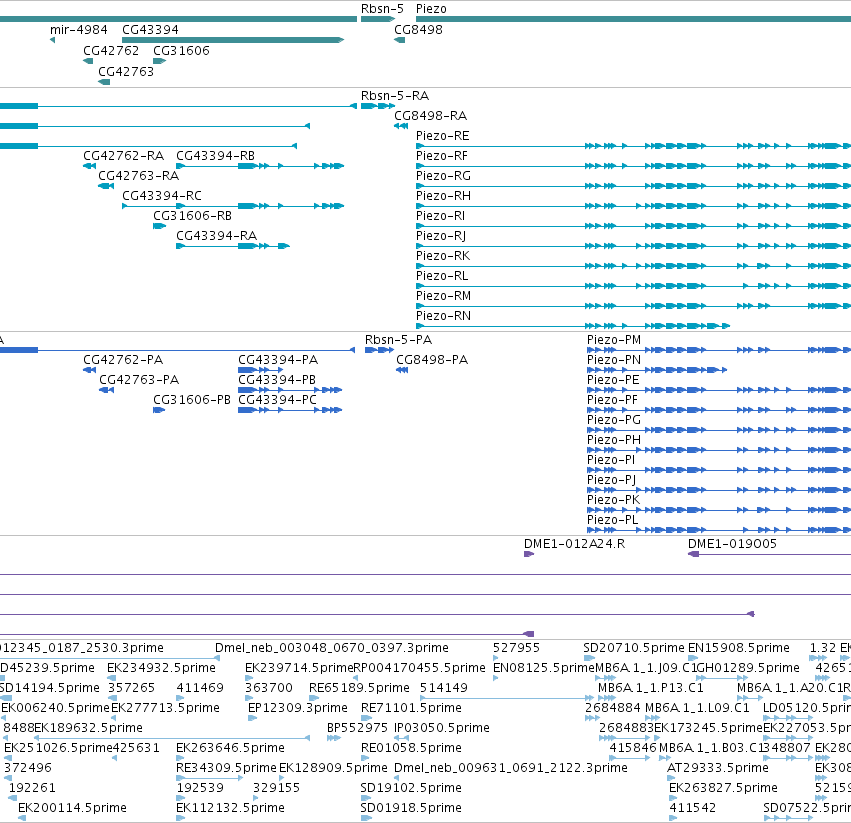Viewport: 851px width, 823px height.
Task: Select the CG42763-RA transcript label
Action: [x=138, y=176]
